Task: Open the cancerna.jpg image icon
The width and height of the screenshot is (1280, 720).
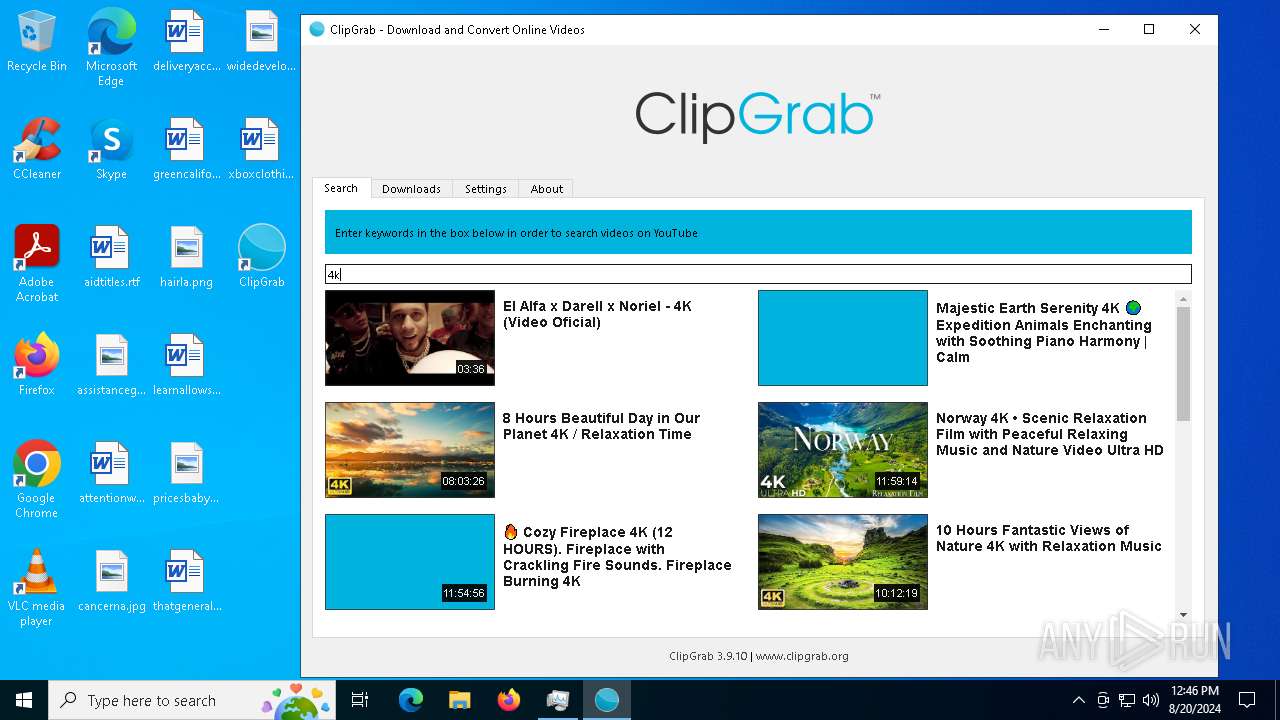Action: click(111, 581)
